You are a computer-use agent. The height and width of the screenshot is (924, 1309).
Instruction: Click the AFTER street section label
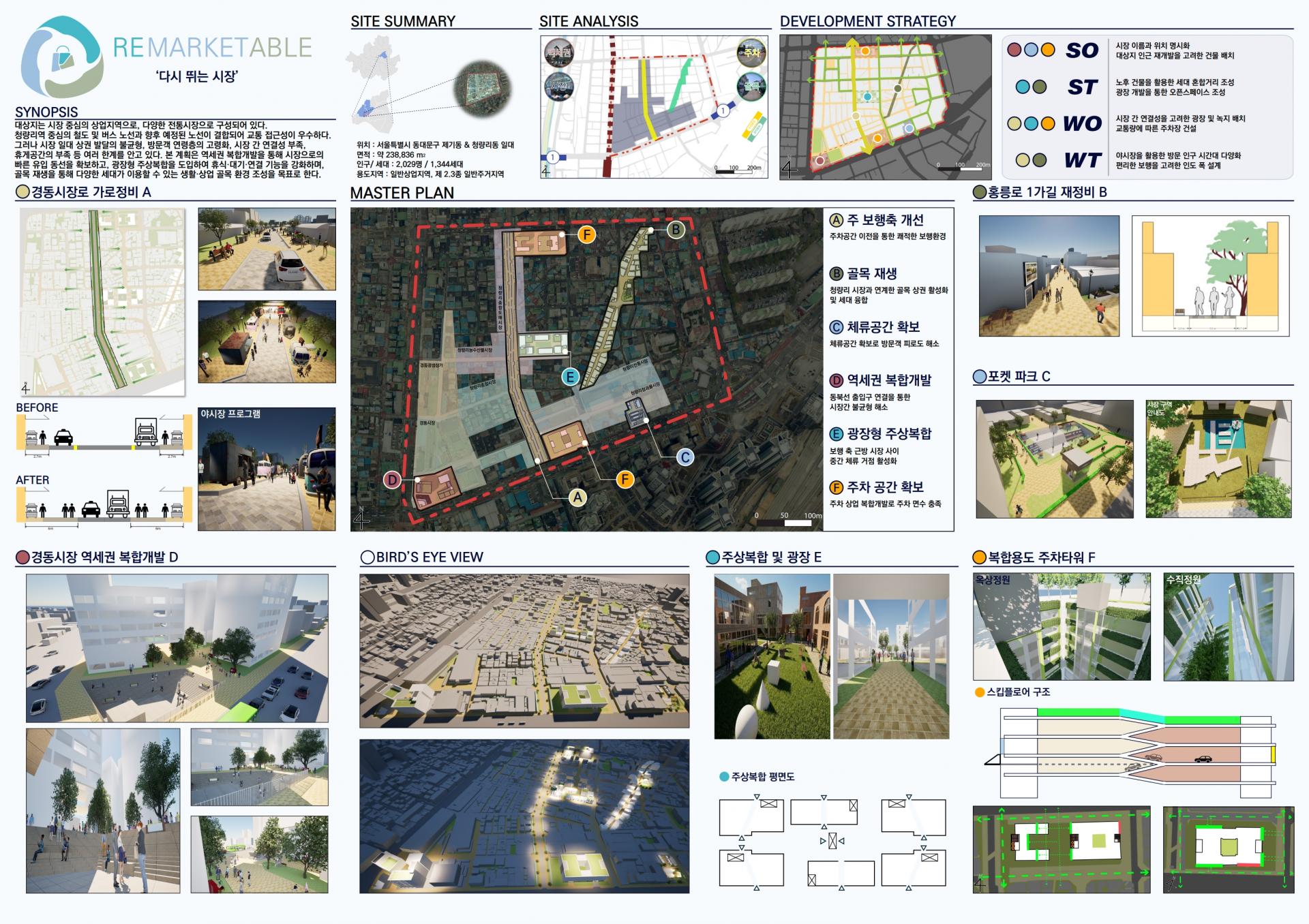pyautogui.click(x=32, y=480)
